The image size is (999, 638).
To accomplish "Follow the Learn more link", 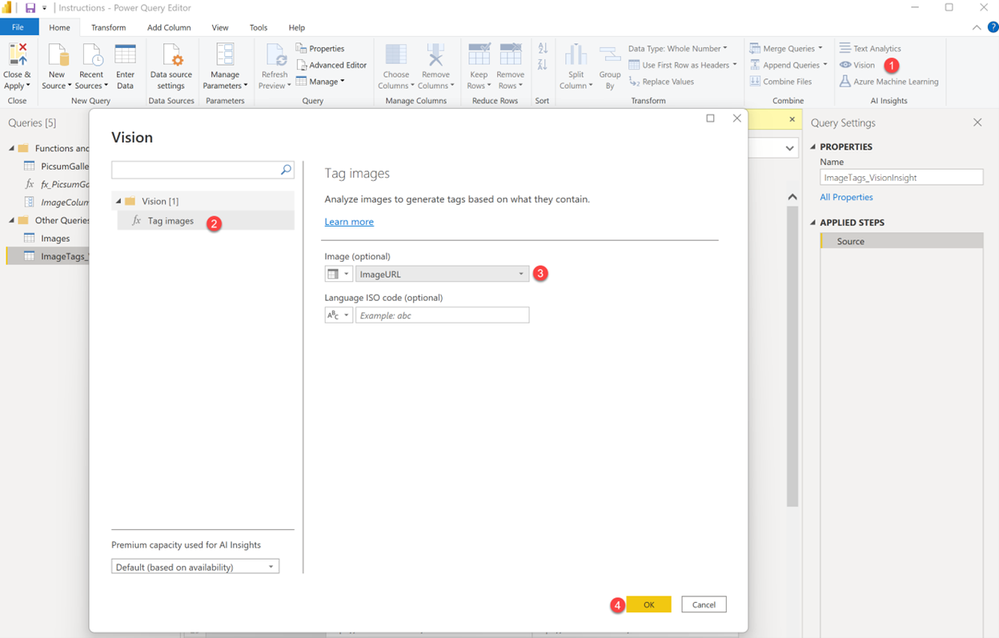I will coord(349,222).
